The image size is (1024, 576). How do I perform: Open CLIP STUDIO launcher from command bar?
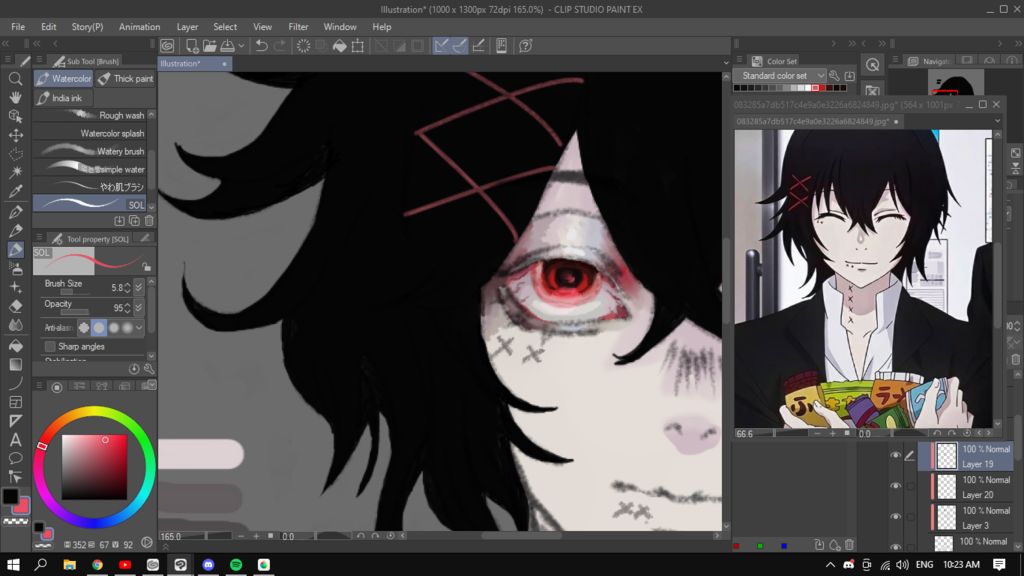[x=168, y=46]
